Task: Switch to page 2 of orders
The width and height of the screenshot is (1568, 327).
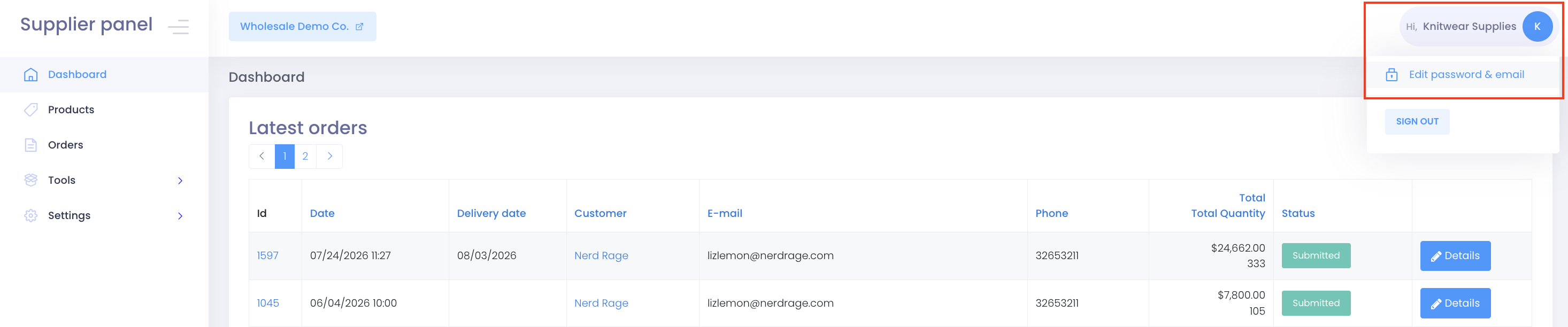Action: point(305,156)
